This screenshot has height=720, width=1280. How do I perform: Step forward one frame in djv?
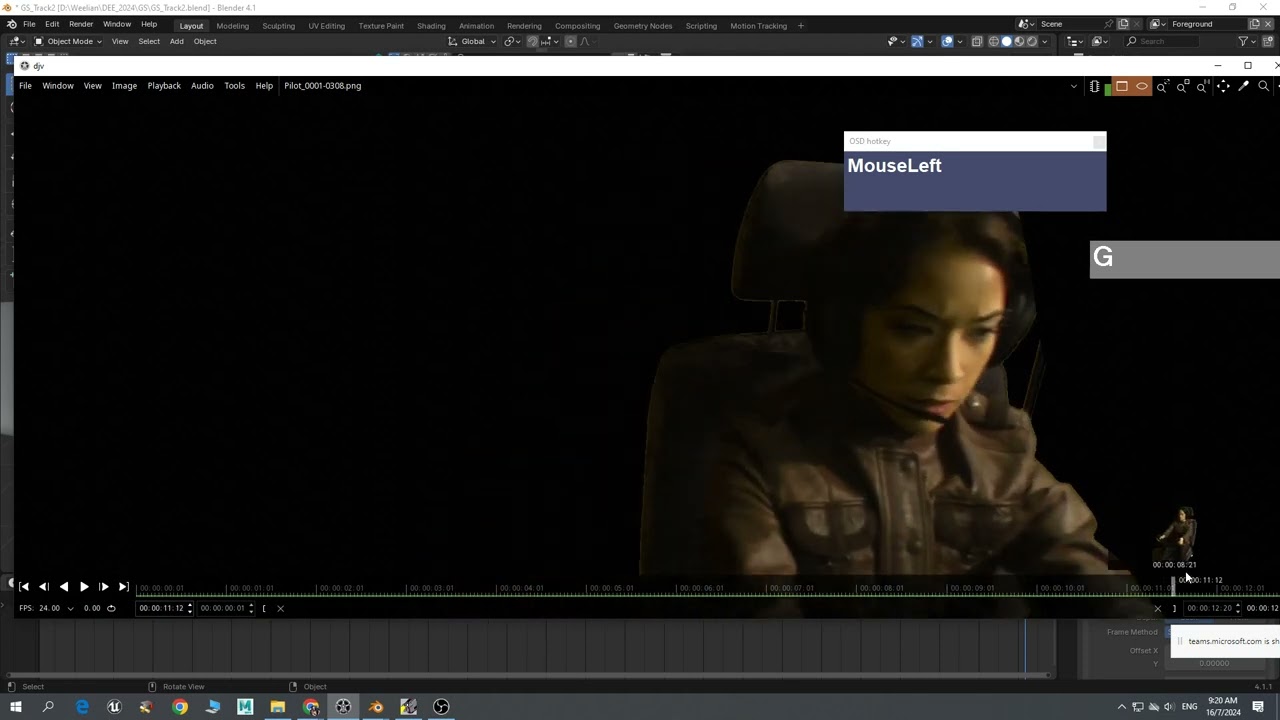[x=104, y=587]
